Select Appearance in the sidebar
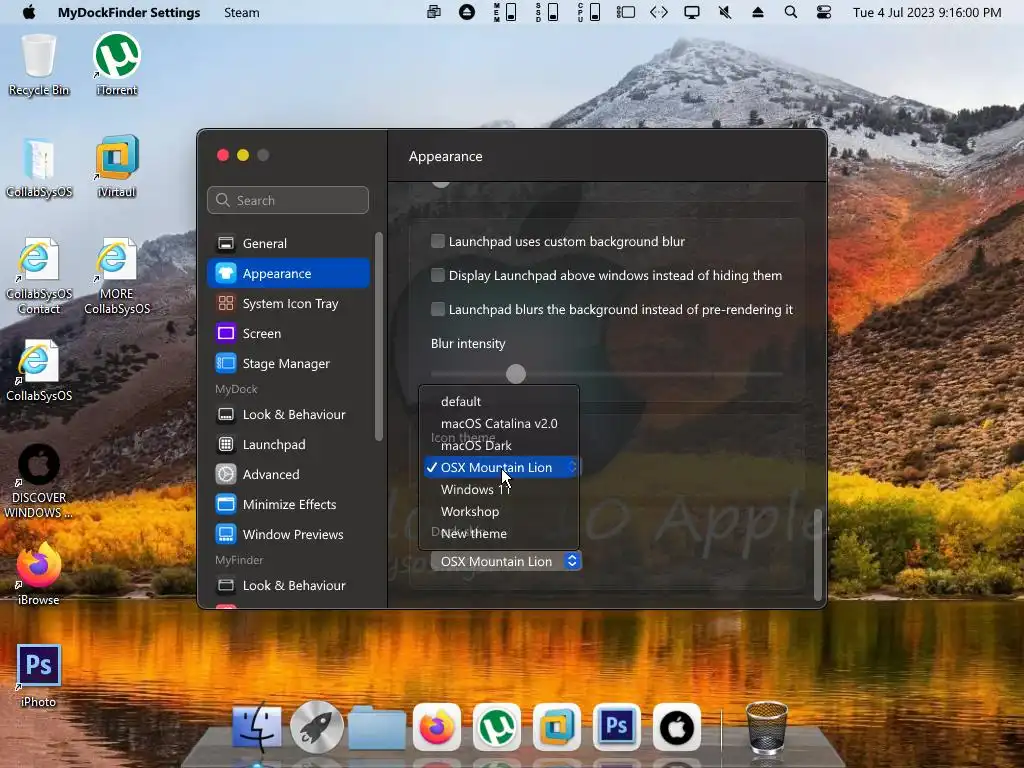This screenshot has width=1024, height=768. pyautogui.click(x=288, y=273)
